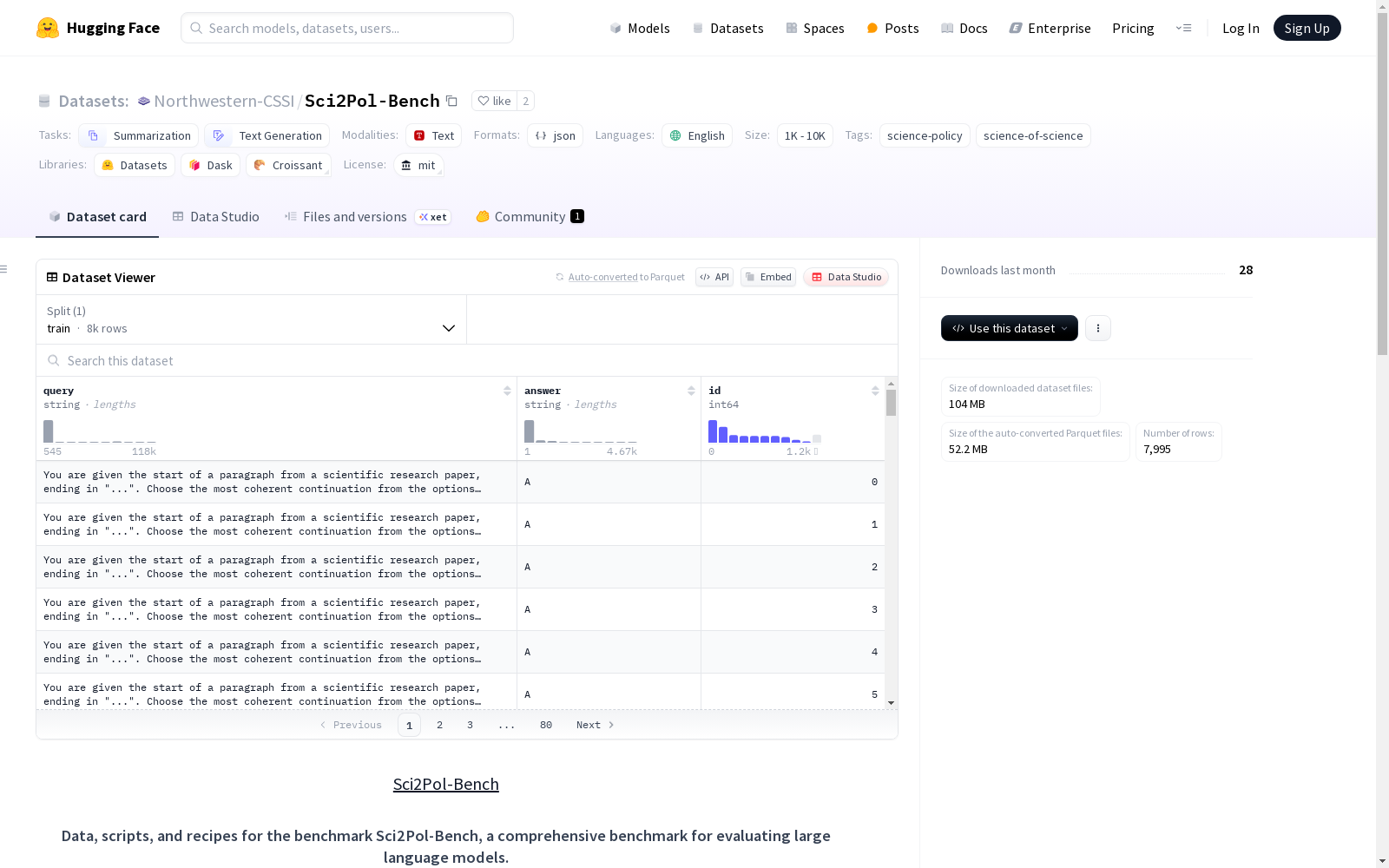The height and width of the screenshot is (868, 1389).
Task: Click the Summarization task tag
Action: pos(139,135)
